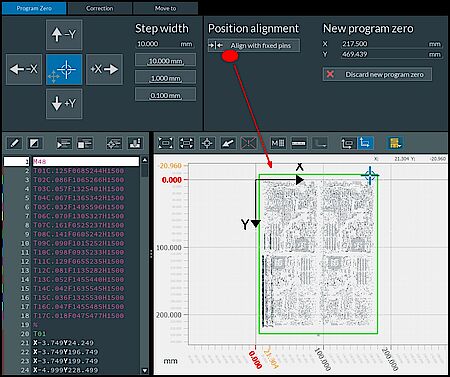Click the machine tool icon in code toolbar
The image size is (450, 377).
pos(135,144)
